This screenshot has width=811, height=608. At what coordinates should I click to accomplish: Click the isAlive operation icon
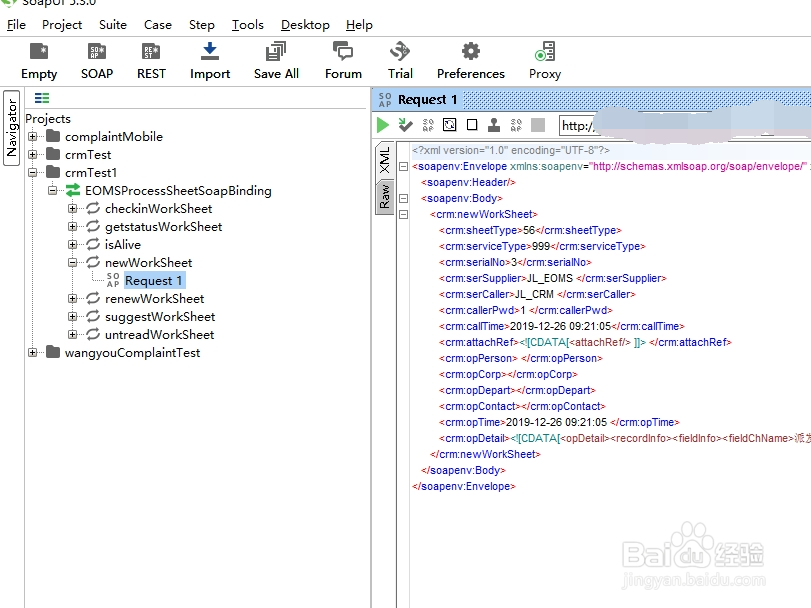(93, 244)
